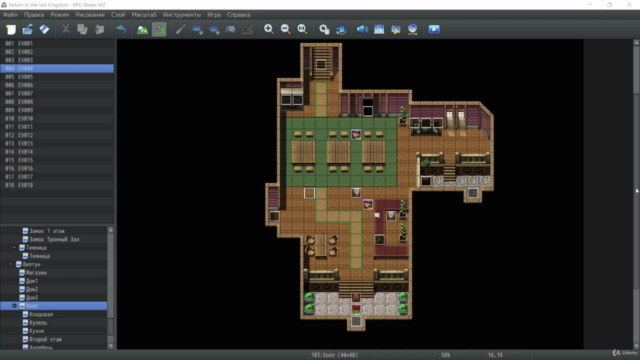
Task: Click the 50% zoom value in status bar
Action: 446,355
